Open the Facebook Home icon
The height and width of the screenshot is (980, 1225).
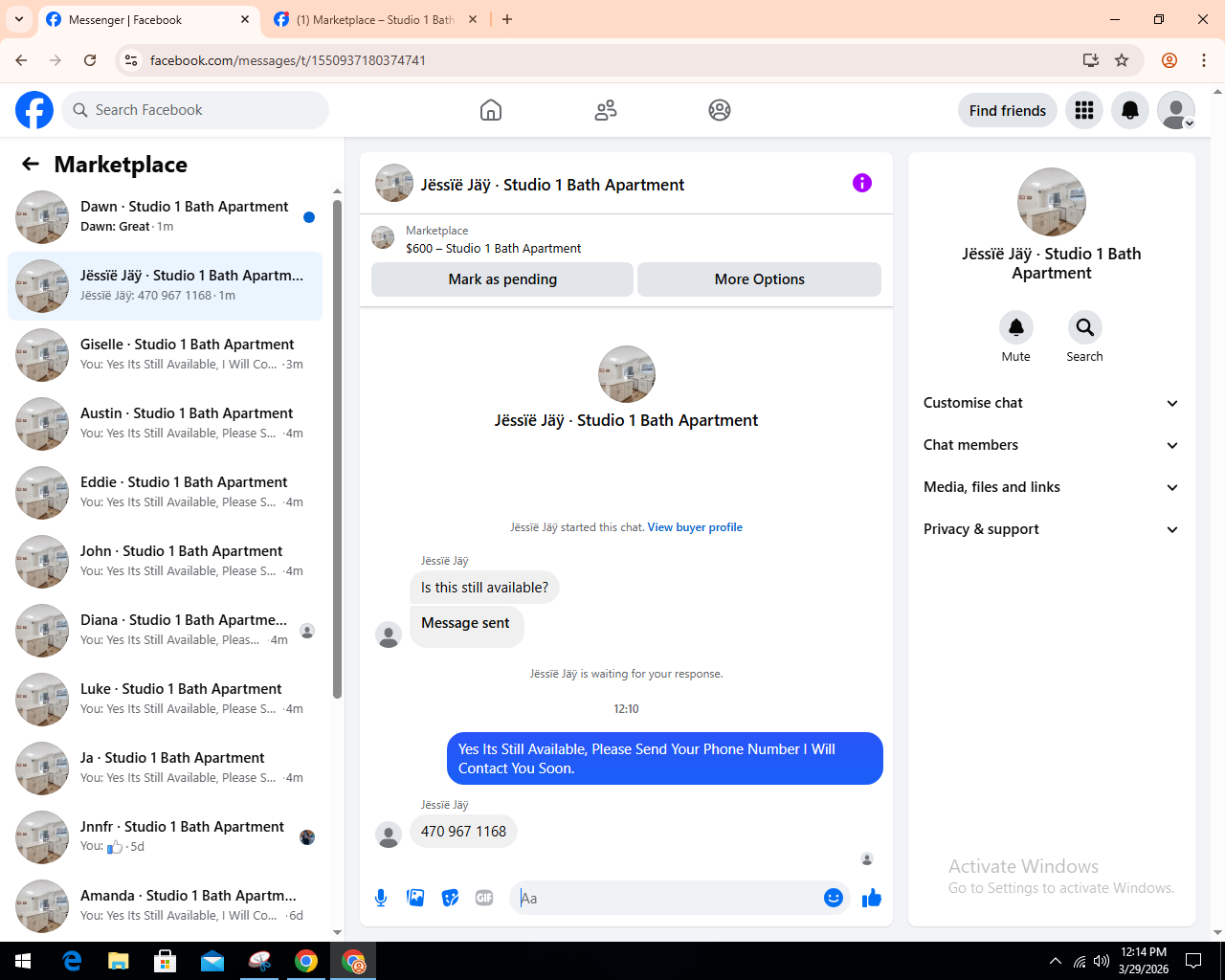click(x=491, y=110)
